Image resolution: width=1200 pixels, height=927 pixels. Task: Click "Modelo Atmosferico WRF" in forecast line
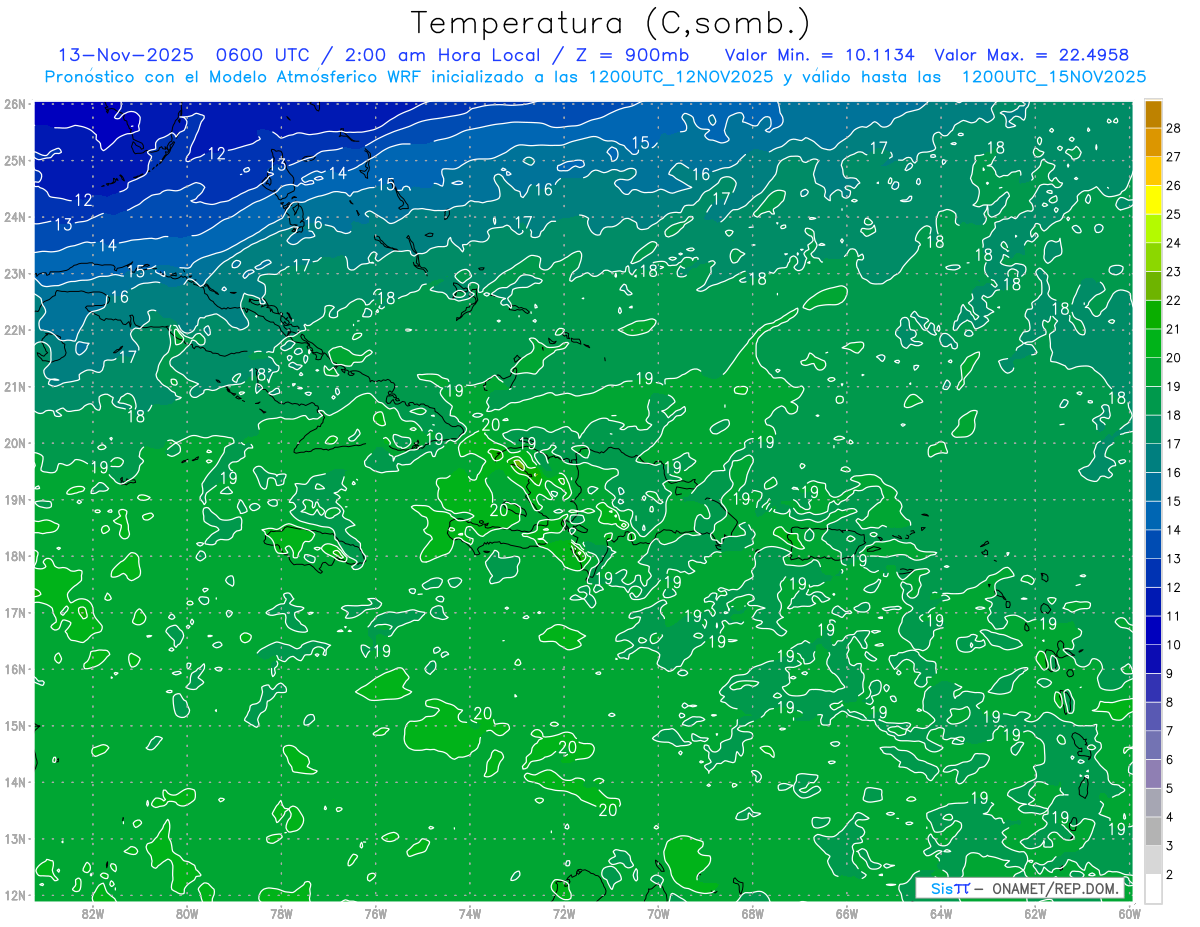click(317, 77)
